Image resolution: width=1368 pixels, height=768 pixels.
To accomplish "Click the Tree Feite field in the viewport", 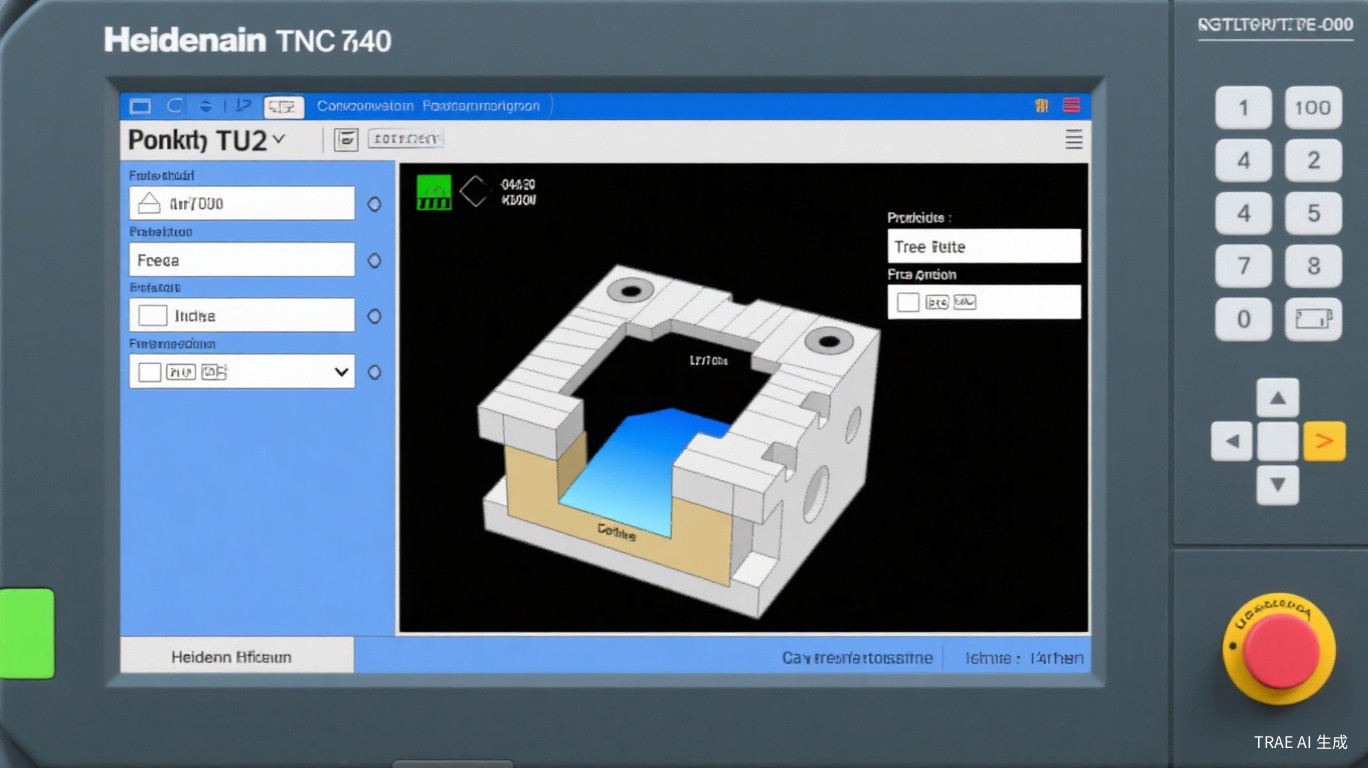I will (x=984, y=246).
